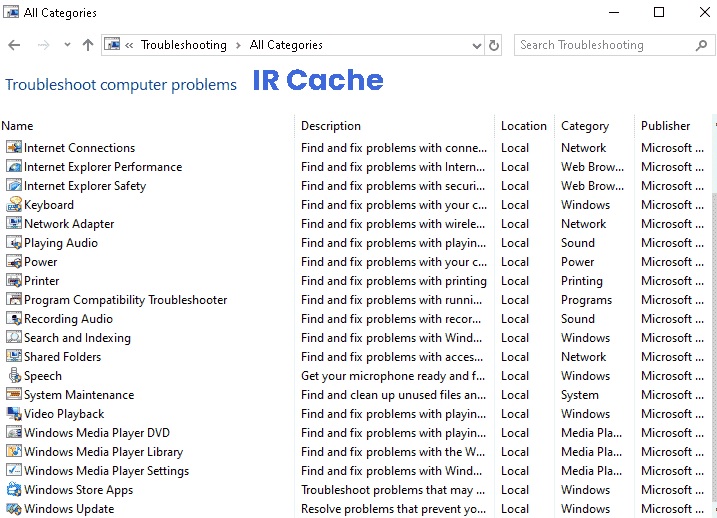Click "Troubleshoot problems that may ..."
The height and width of the screenshot is (518, 717).
(393, 490)
